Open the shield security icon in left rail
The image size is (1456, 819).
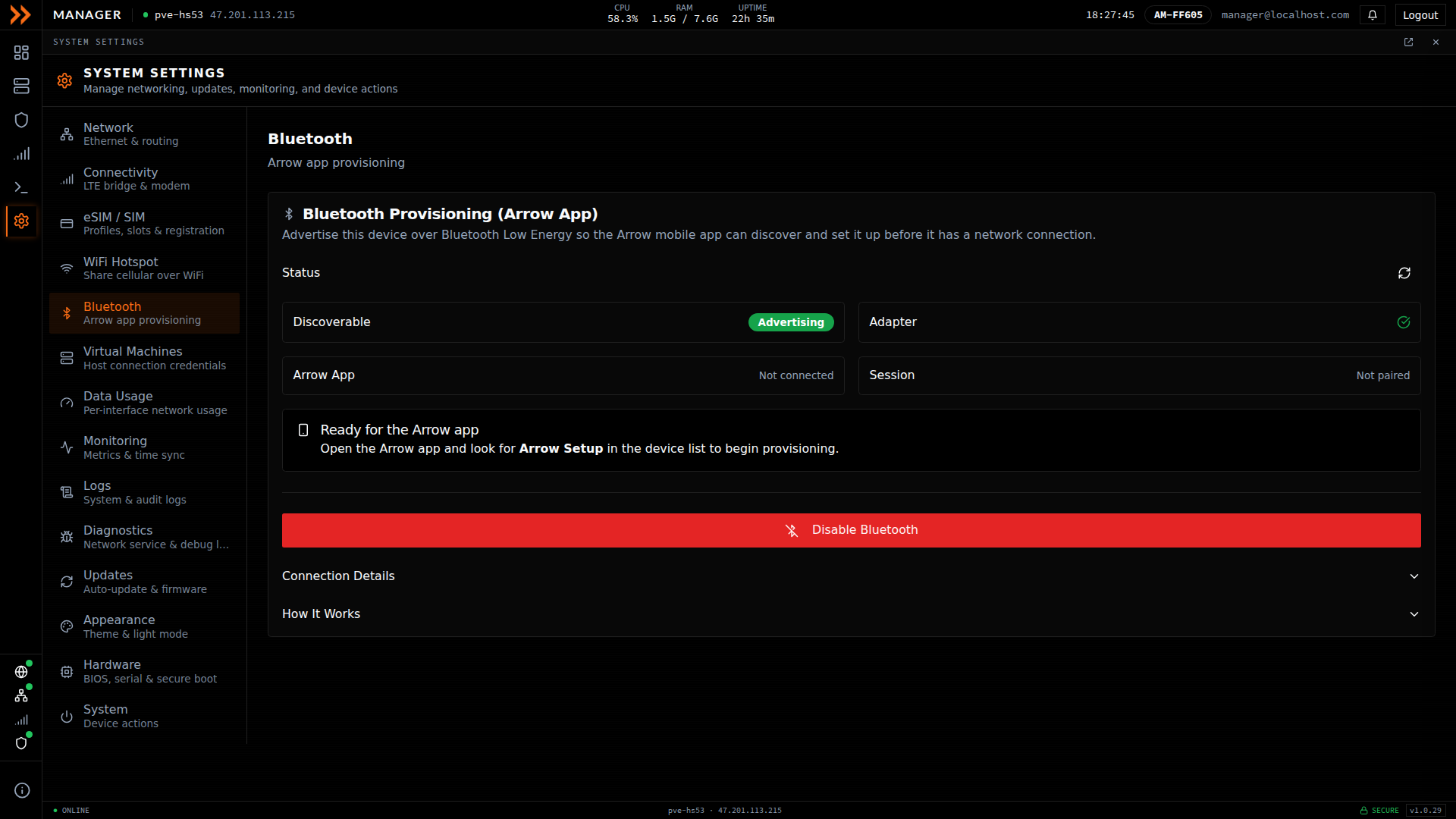[21, 120]
